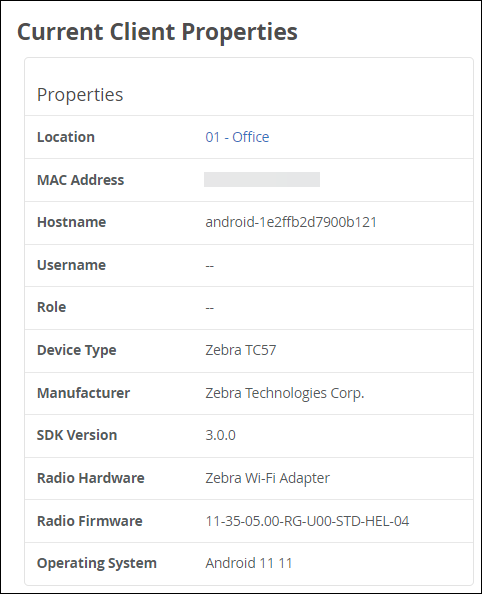Click the Manufacturer label
The width and height of the screenshot is (482, 594).
[83, 393]
